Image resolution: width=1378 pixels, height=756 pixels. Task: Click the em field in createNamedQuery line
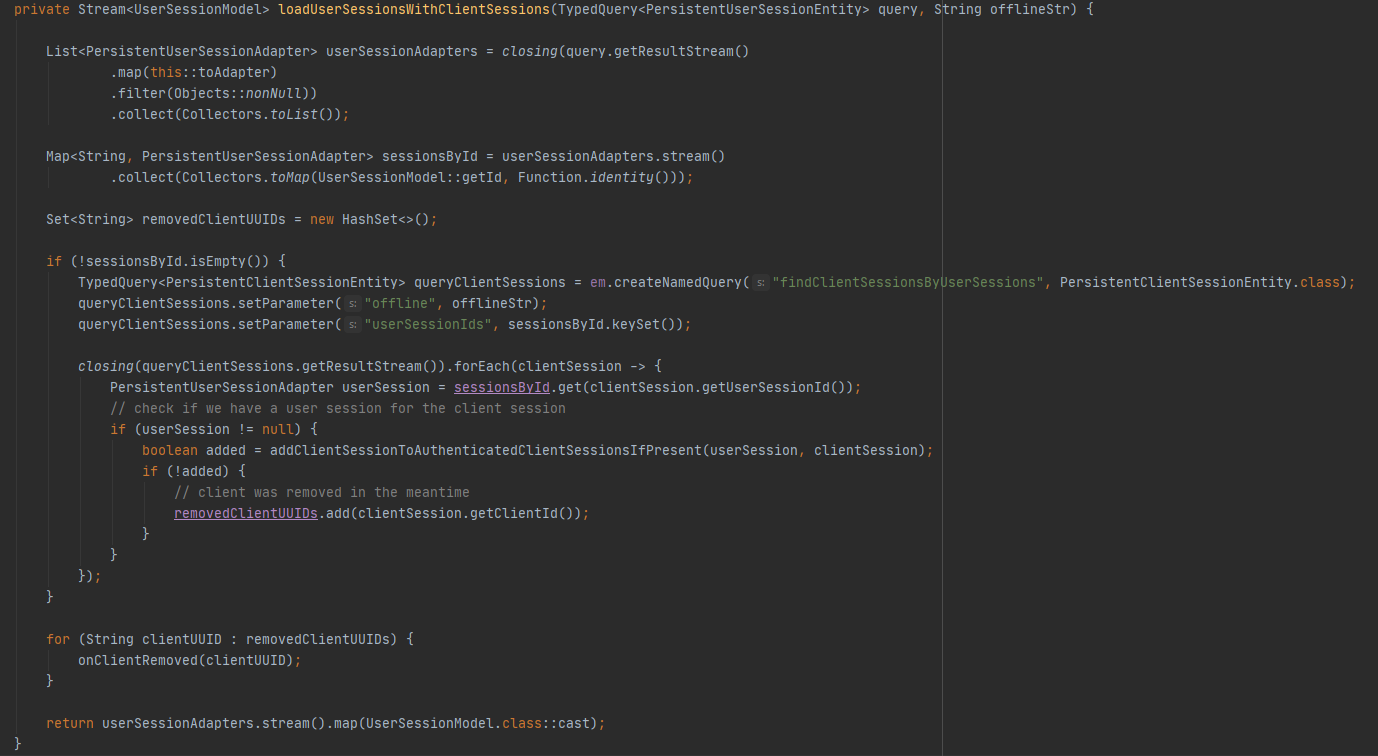click(x=599, y=281)
